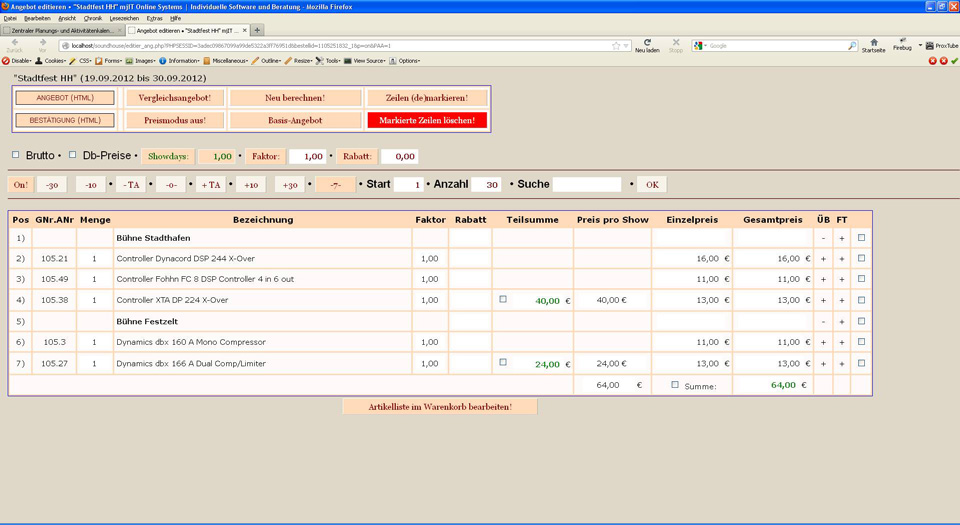This screenshot has width=960, height=525.
Task: Go forward with the Vor arrow
Action: click(42, 42)
